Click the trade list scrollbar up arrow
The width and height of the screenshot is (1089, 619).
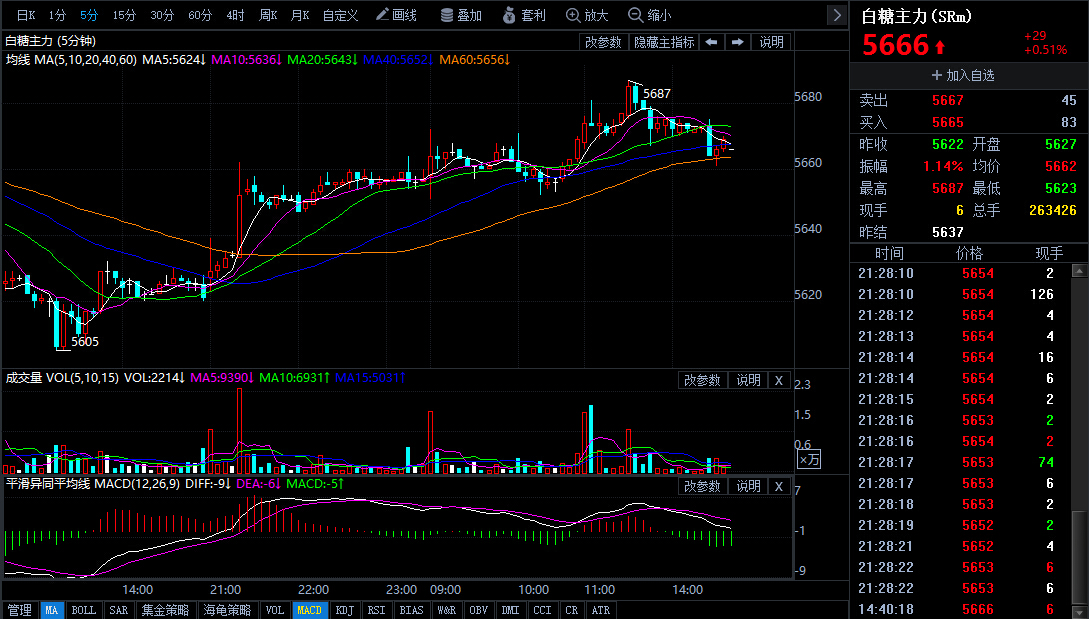[x=1079, y=271]
